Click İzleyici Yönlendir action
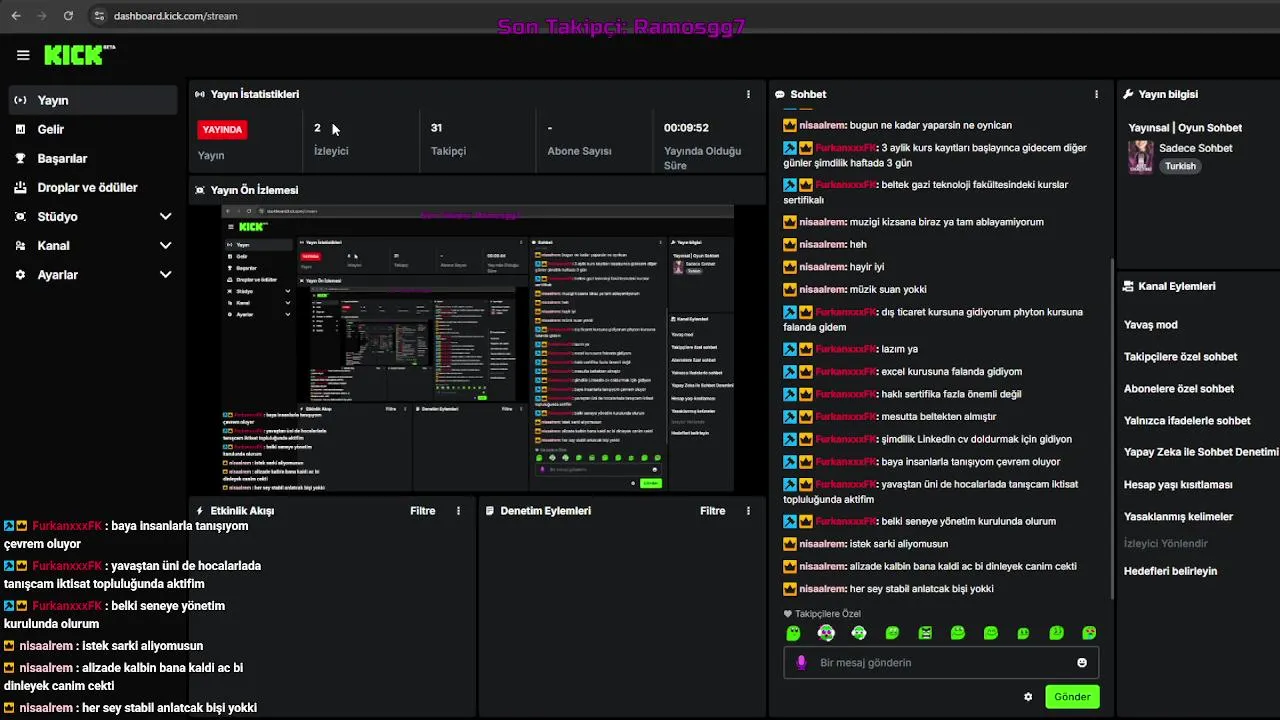 click(1166, 543)
